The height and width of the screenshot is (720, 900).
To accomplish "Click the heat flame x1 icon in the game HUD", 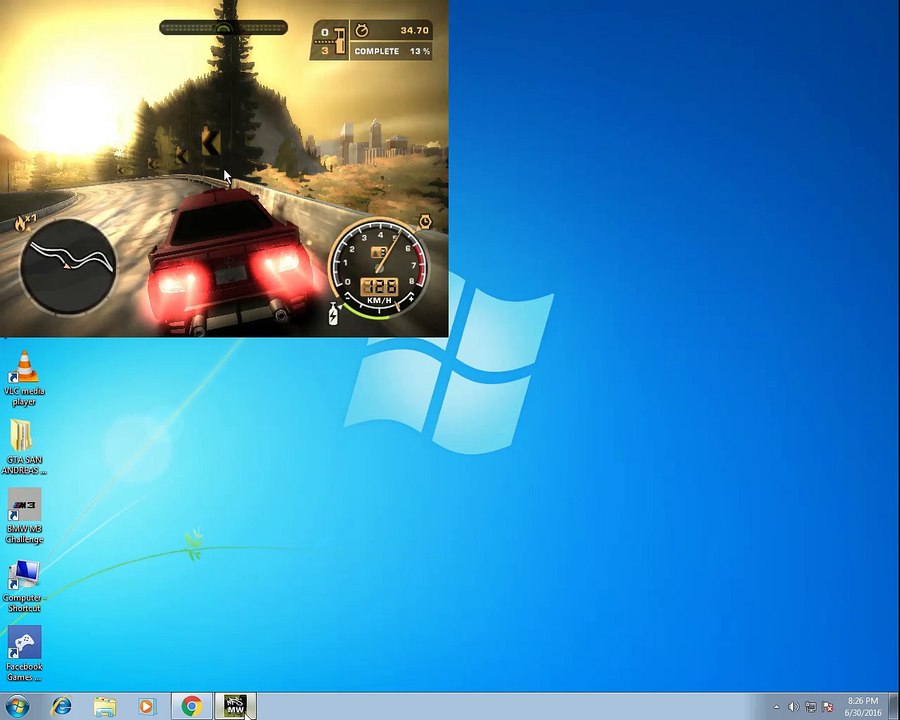I will 25,222.
